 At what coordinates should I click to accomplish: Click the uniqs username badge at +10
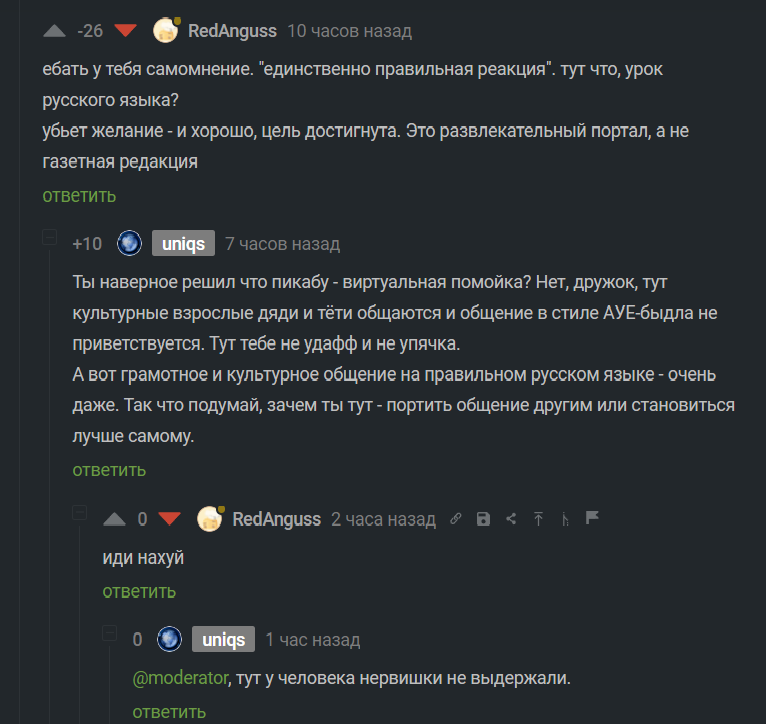182,244
